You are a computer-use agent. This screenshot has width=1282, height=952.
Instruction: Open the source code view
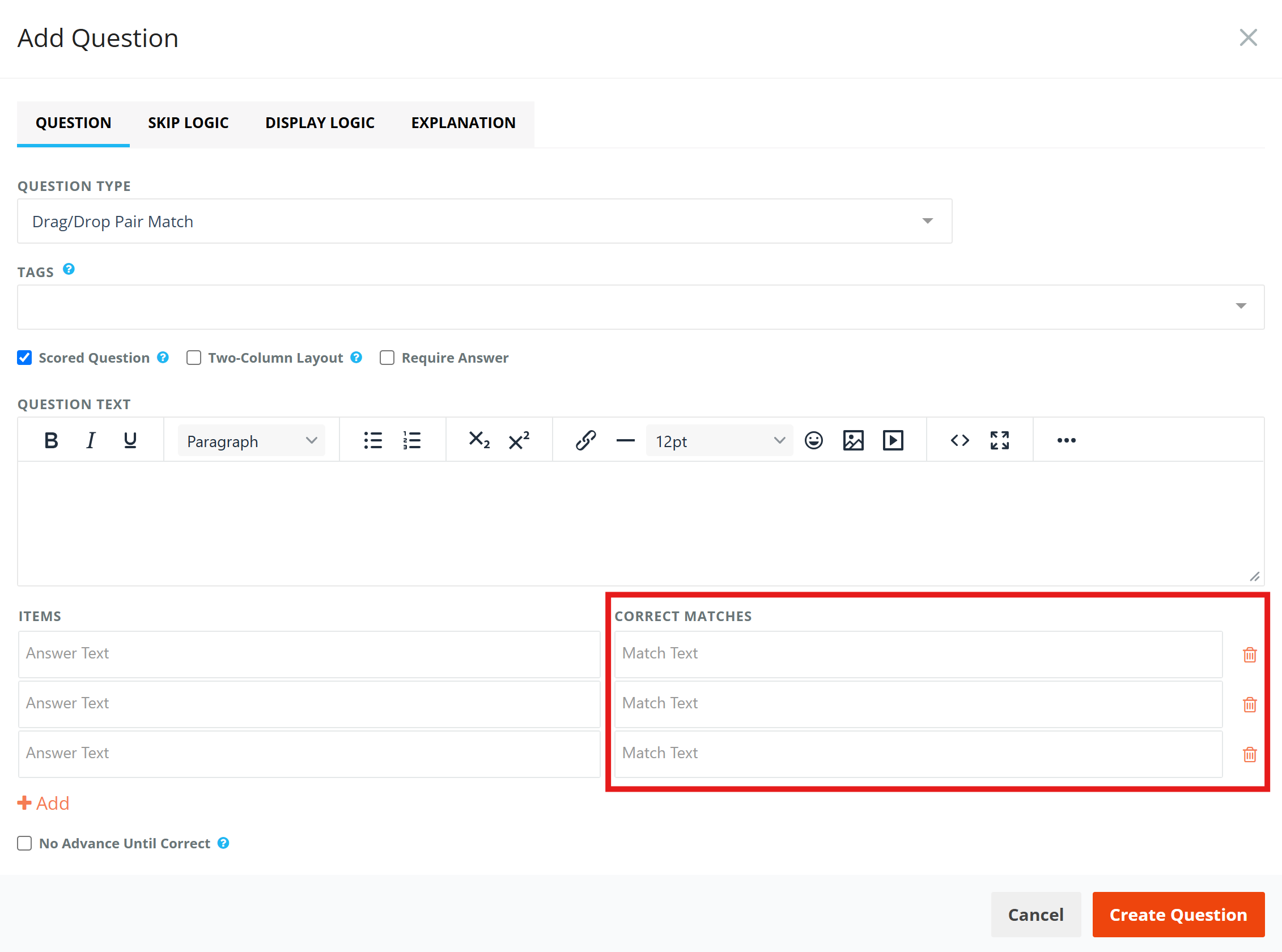[960, 441]
